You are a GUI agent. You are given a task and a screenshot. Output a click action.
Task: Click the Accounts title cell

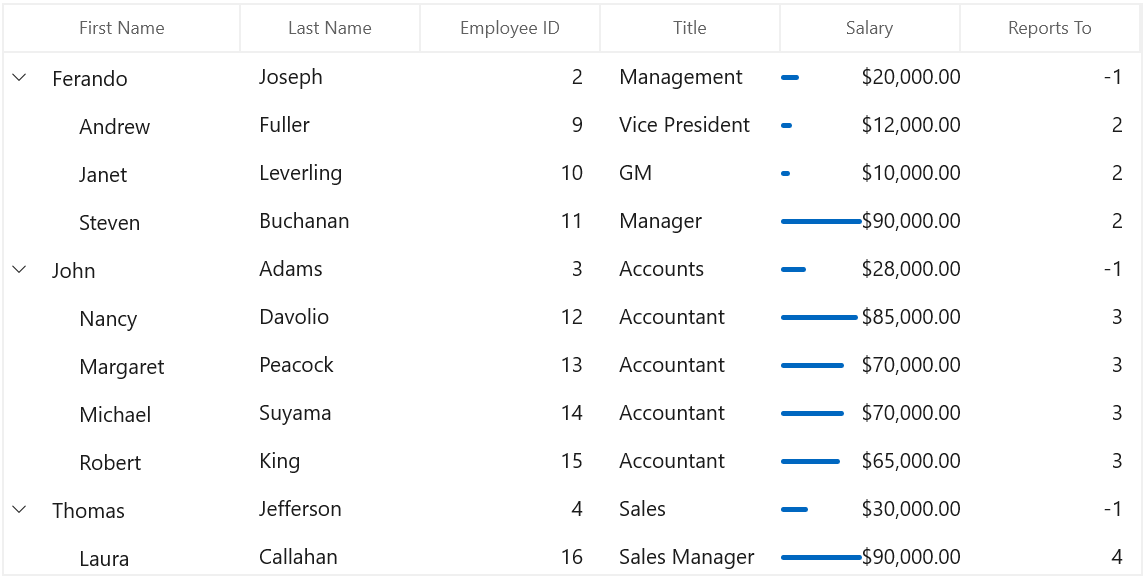pos(661,269)
